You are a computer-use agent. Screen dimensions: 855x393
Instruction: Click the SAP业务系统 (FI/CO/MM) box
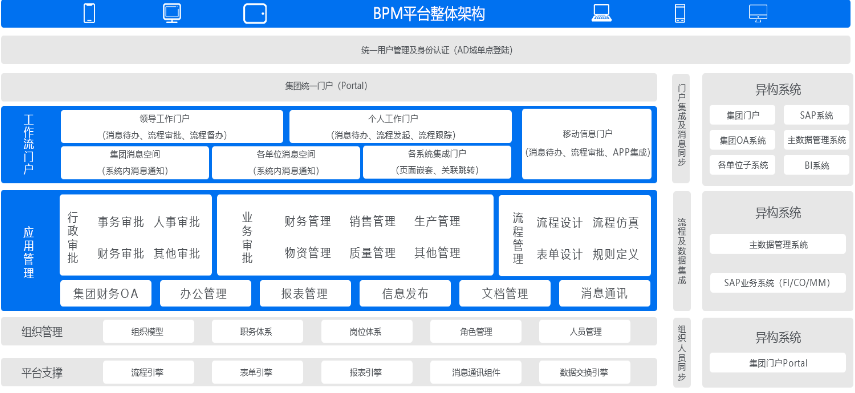pos(778,283)
